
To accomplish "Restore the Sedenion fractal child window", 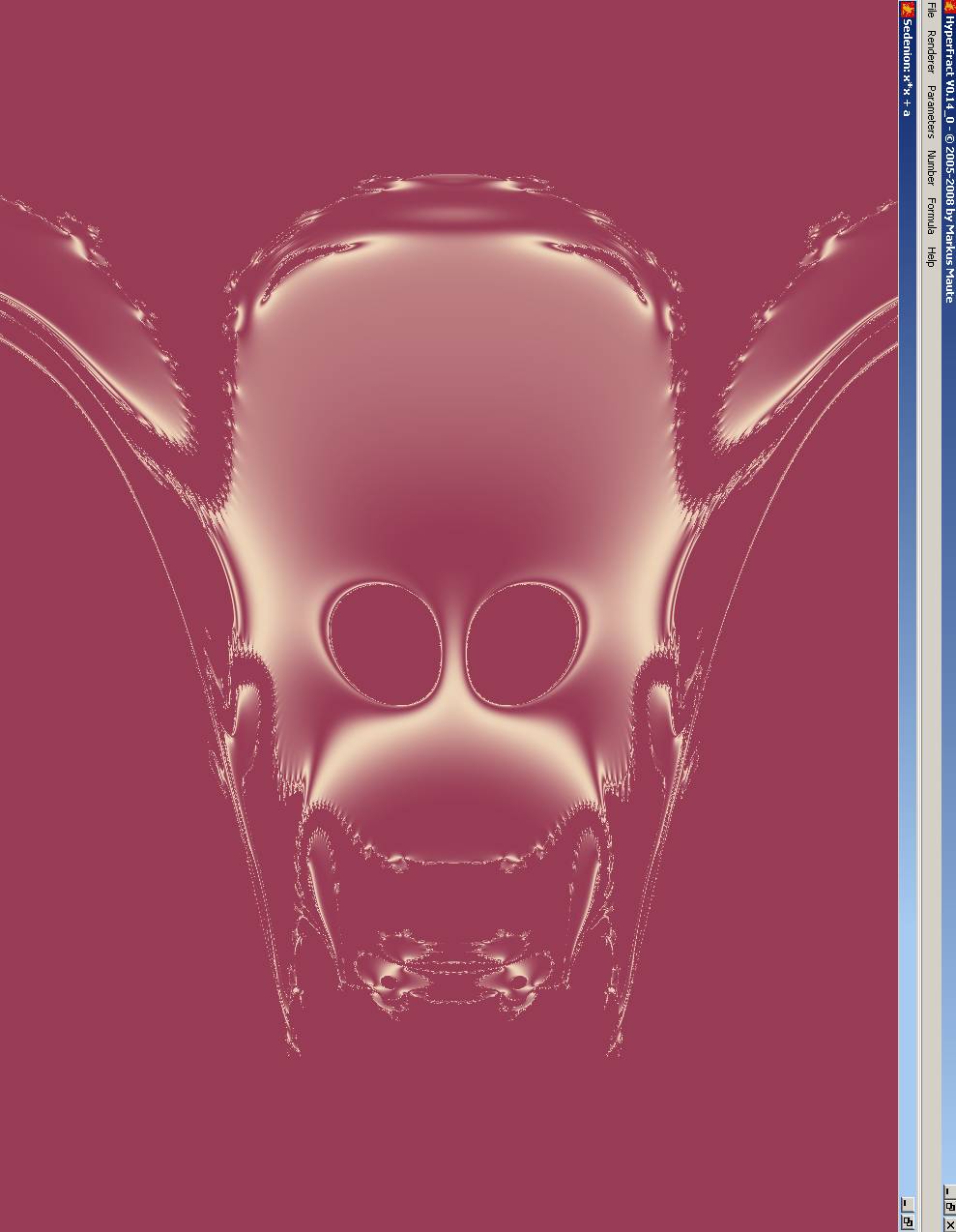I will tap(907, 1220).
